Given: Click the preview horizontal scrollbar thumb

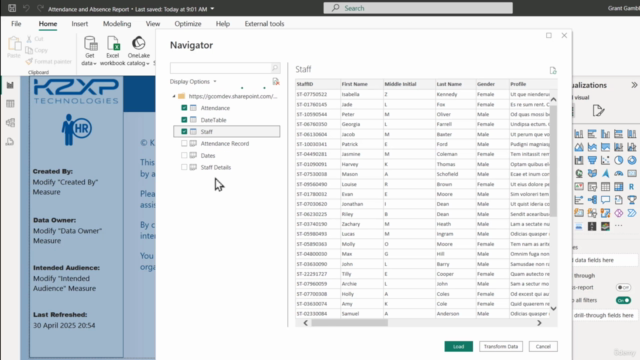Looking at the screenshot, I should click(350, 323).
